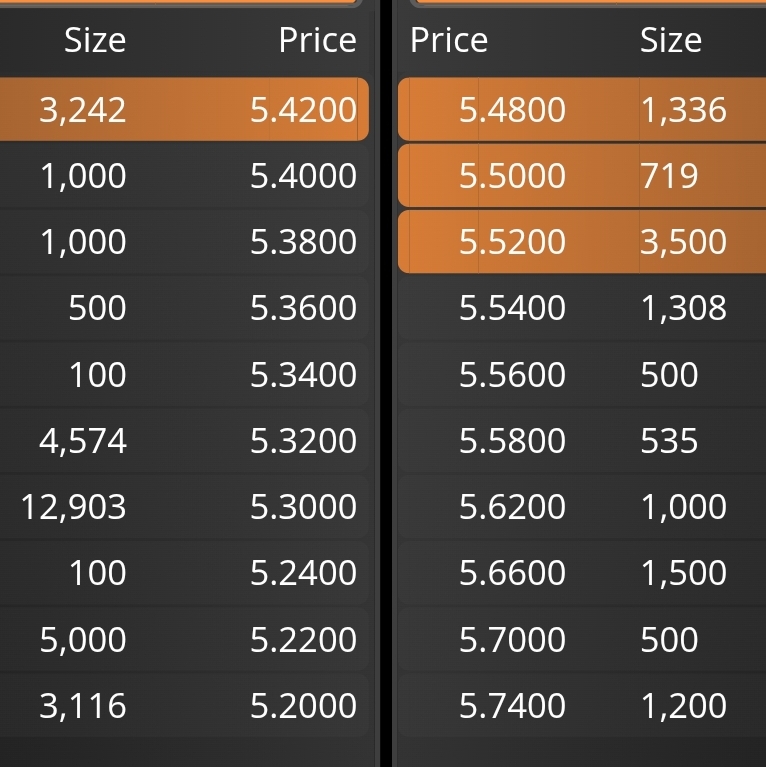Select the 5.5400 ask price
Image resolution: width=766 pixels, height=767 pixels.
512,308
